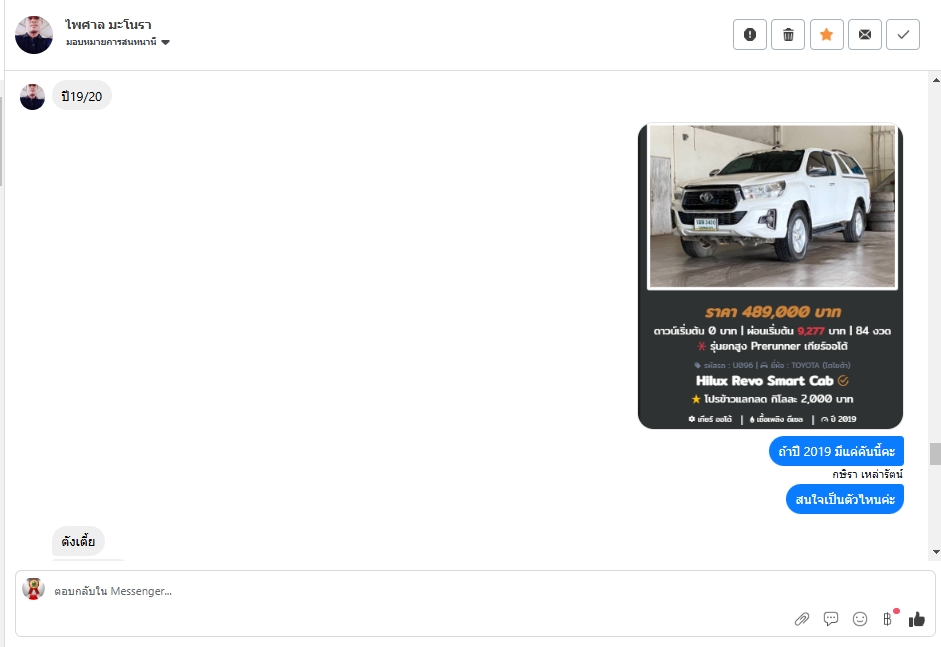Click the chat scrollbar down arrow
This screenshot has width=941, height=647.
(x=936, y=552)
